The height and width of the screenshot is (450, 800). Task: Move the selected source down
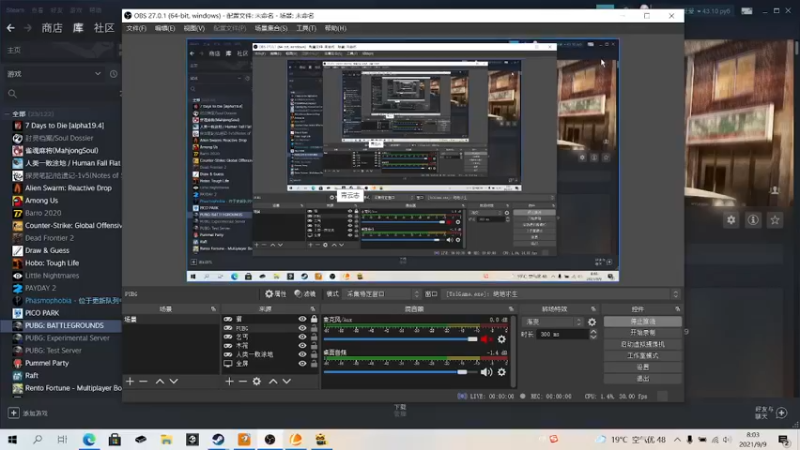click(287, 382)
